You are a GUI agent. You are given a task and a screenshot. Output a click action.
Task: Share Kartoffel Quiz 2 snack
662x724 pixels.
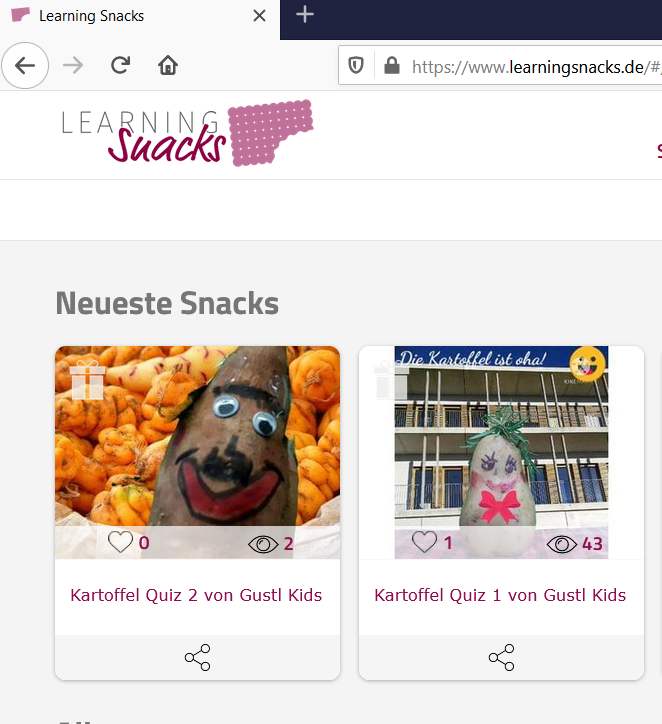[x=198, y=657]
